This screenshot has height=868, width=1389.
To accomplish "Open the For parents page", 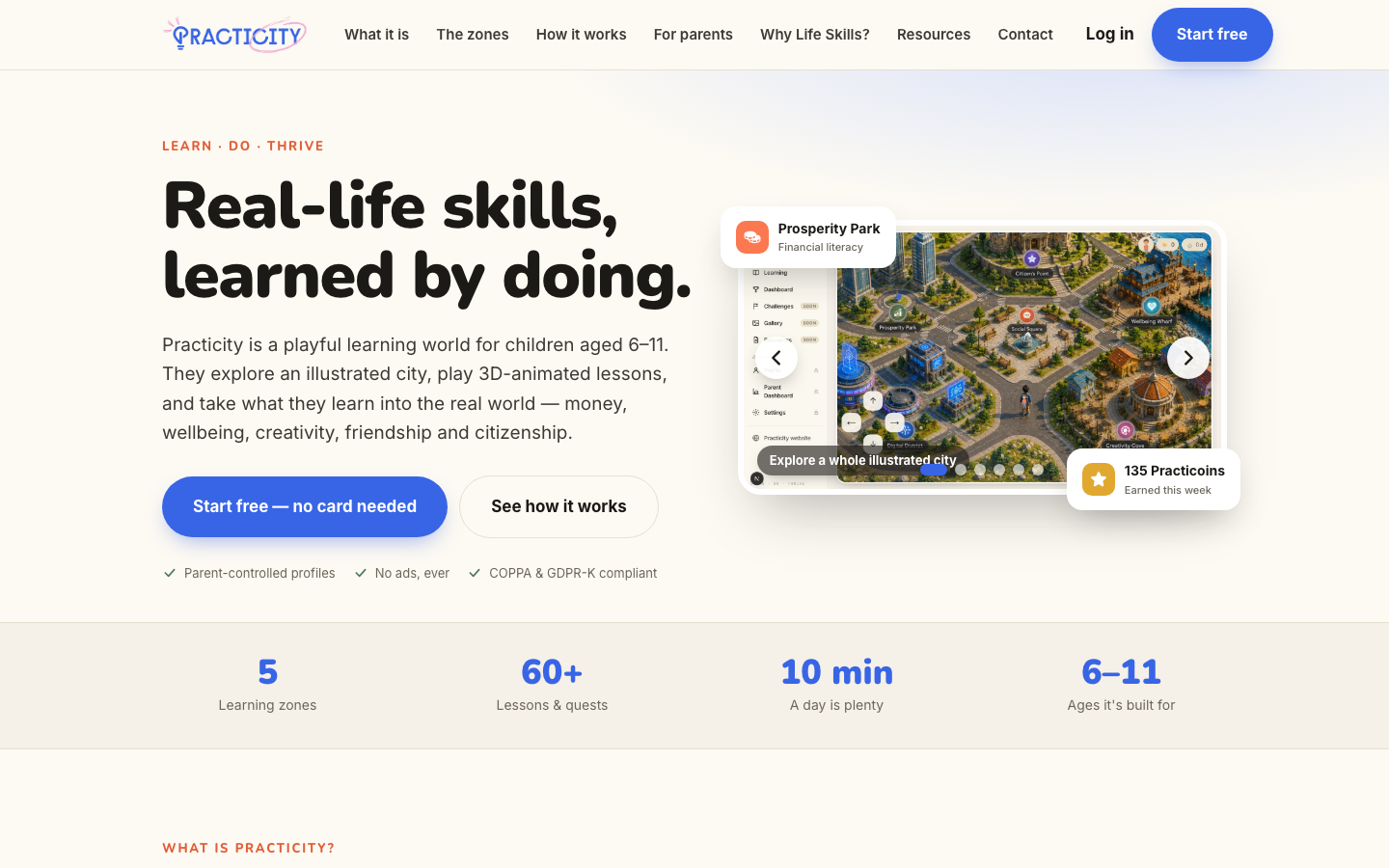I will [694, 35].
